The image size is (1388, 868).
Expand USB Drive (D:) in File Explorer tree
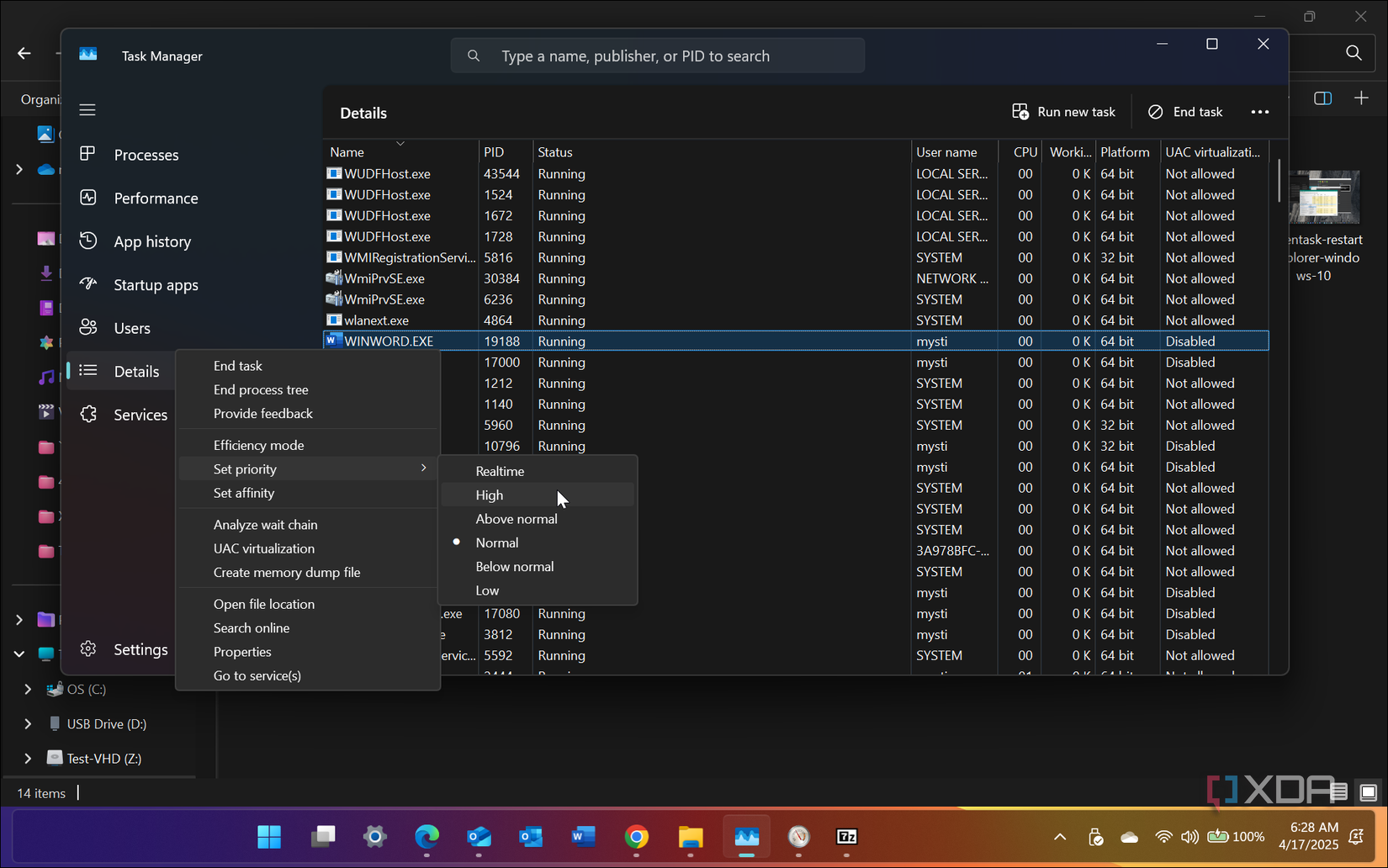pyautogui.click(x=28, y=723)
